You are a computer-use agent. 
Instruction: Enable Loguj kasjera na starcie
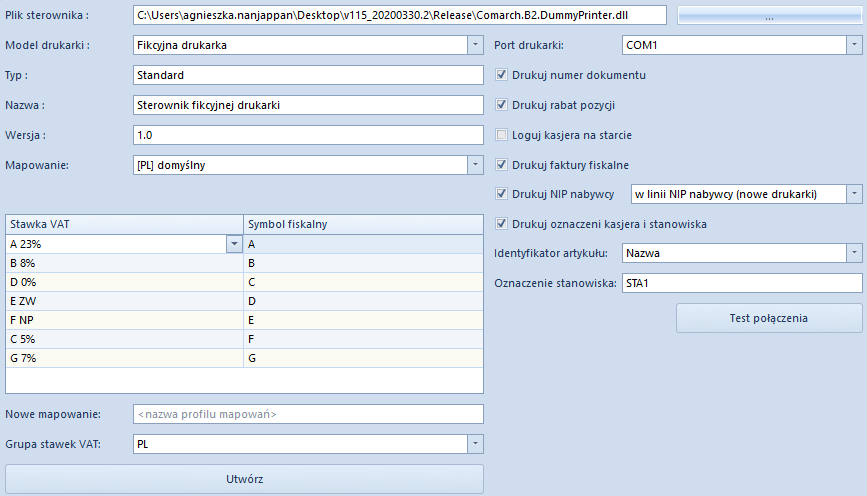501,134
